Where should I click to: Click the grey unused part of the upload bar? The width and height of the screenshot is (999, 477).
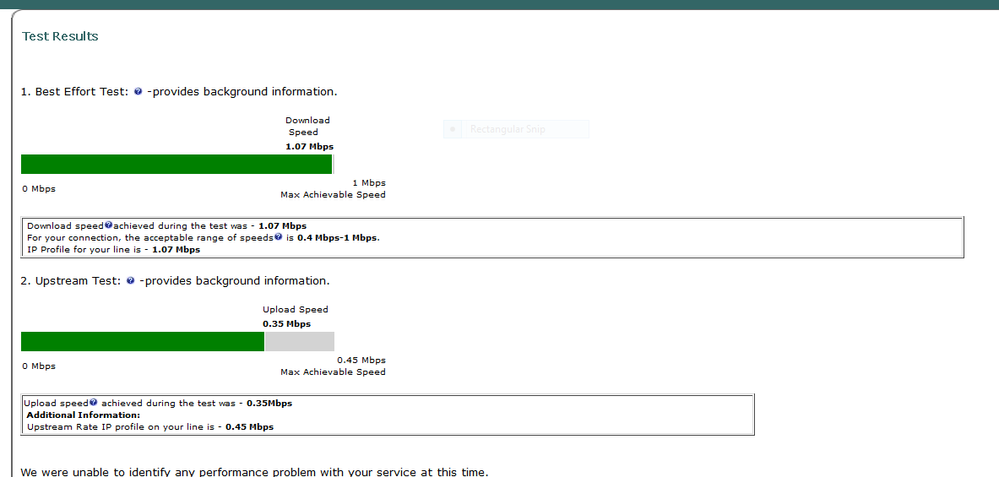coord(299,341)
